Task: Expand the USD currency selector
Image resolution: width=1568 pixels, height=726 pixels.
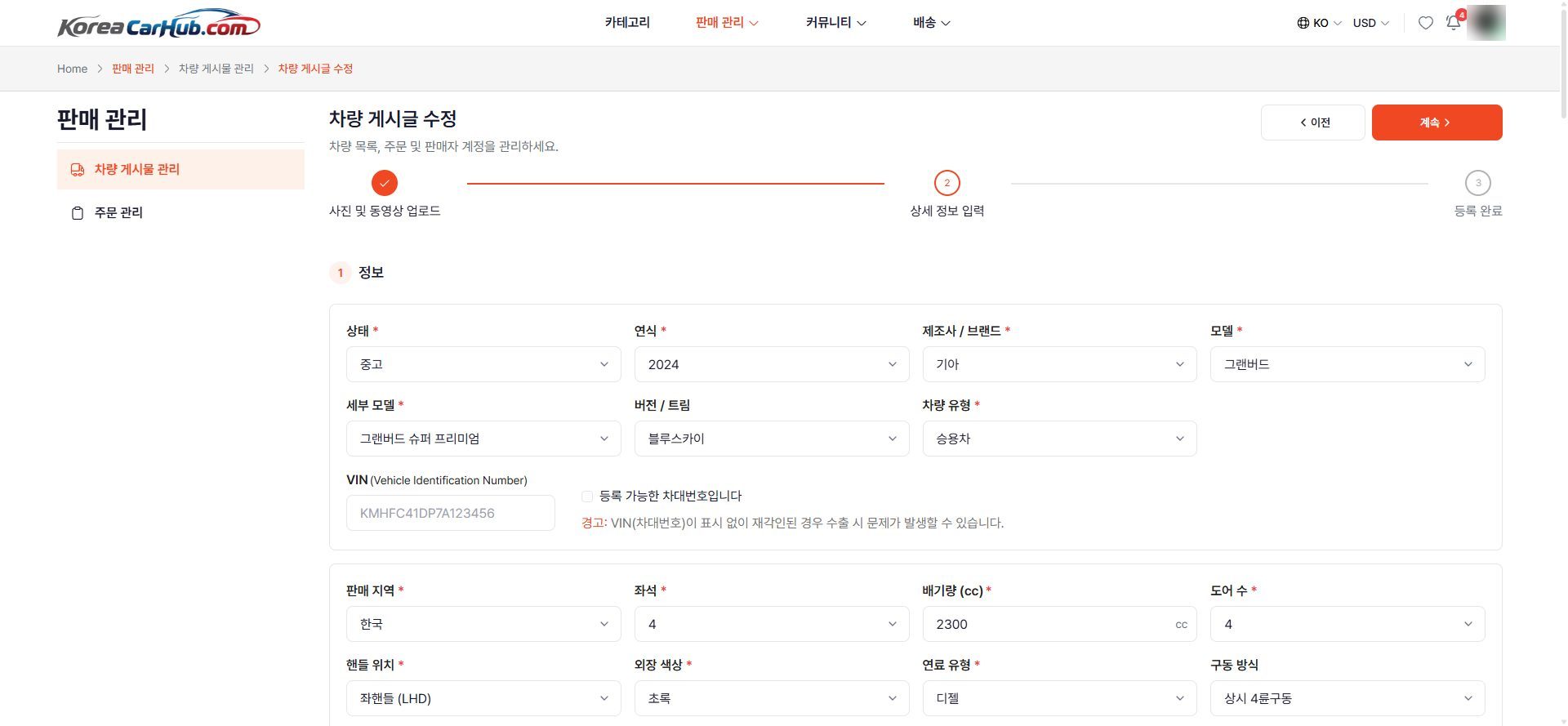Action: click(1370, 23)
